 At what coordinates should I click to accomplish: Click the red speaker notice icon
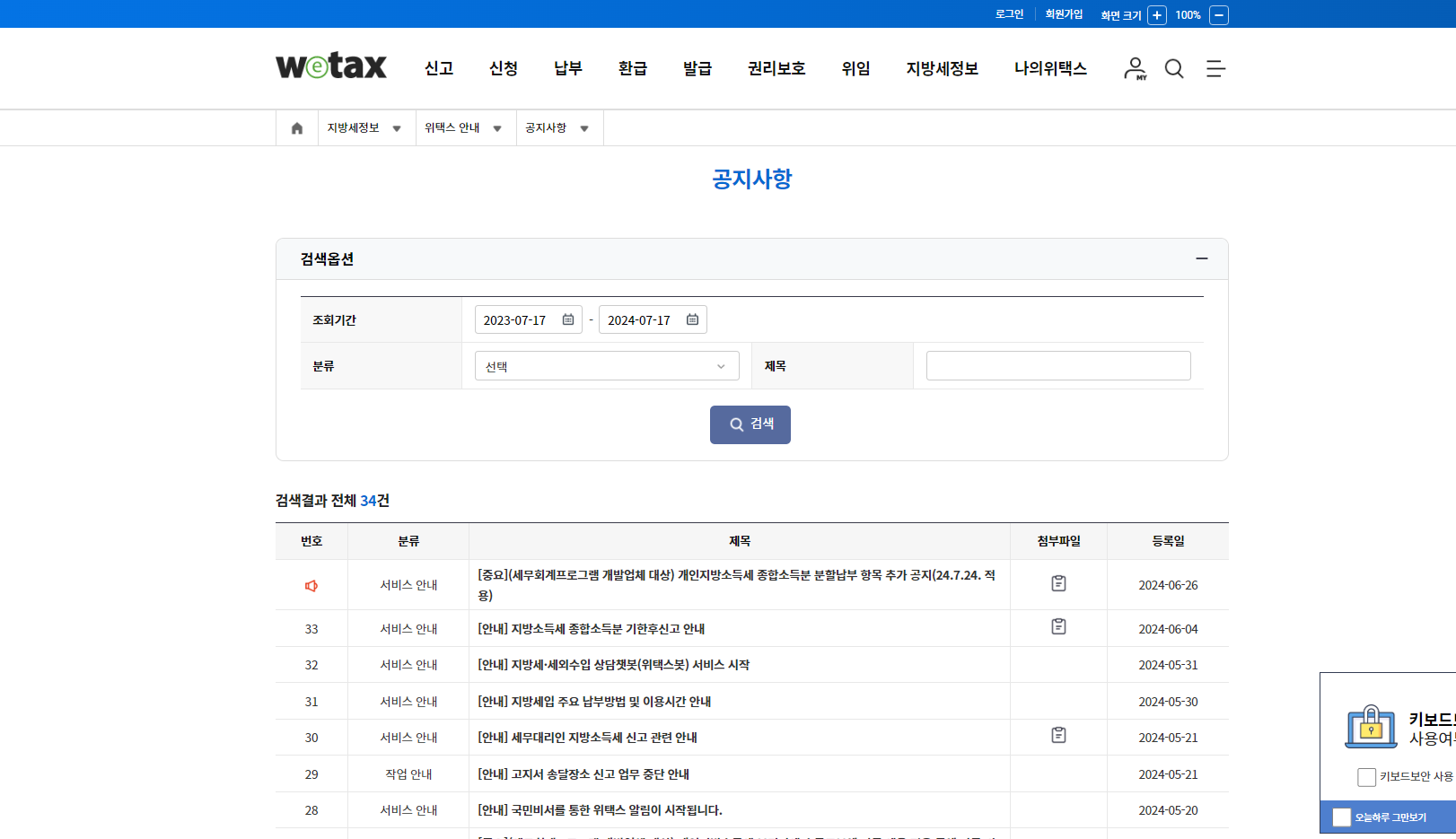pyautogui.click(x=311, y=586)
